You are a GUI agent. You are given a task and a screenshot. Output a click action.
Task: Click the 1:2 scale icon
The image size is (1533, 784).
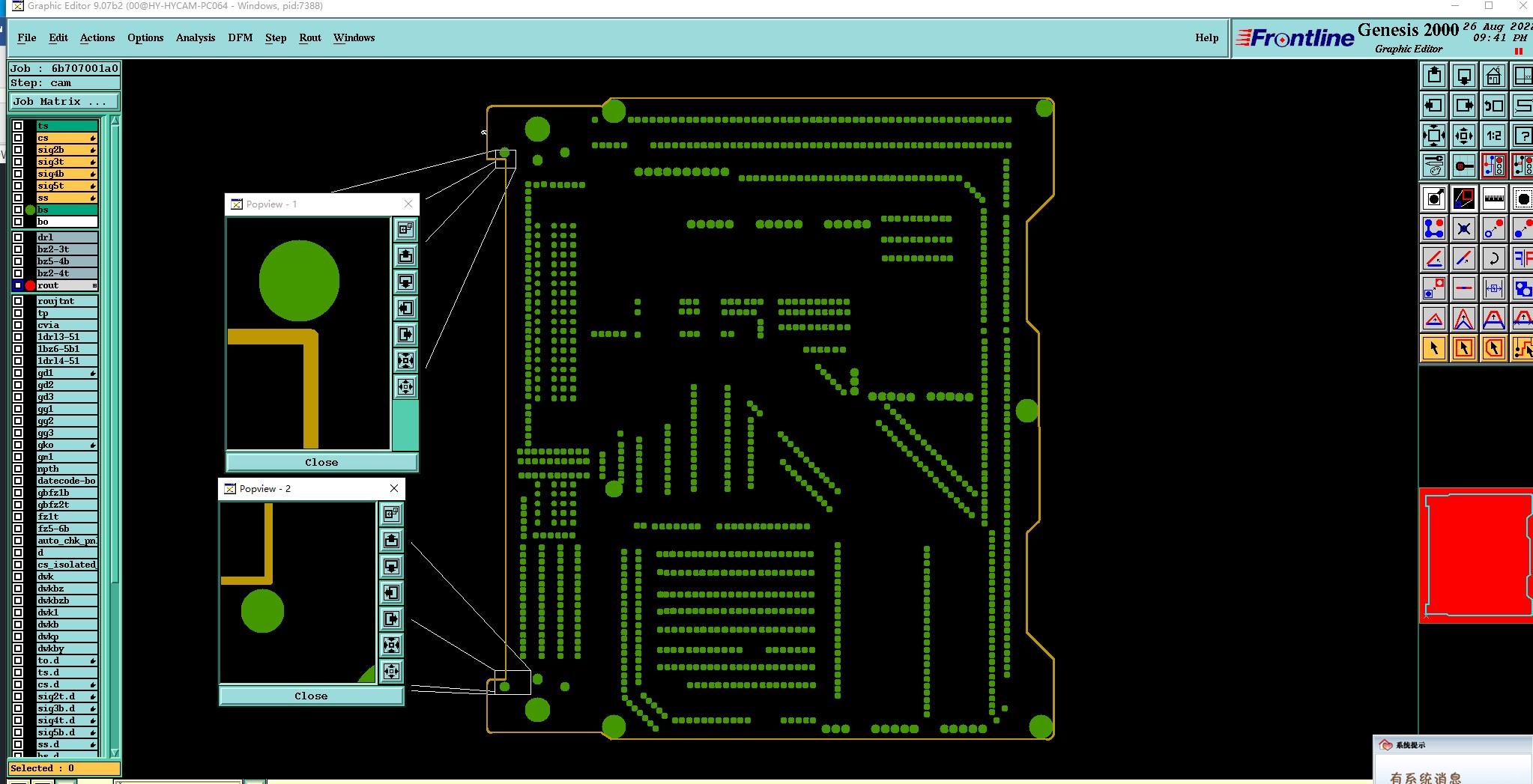[x=1494, y=136]
